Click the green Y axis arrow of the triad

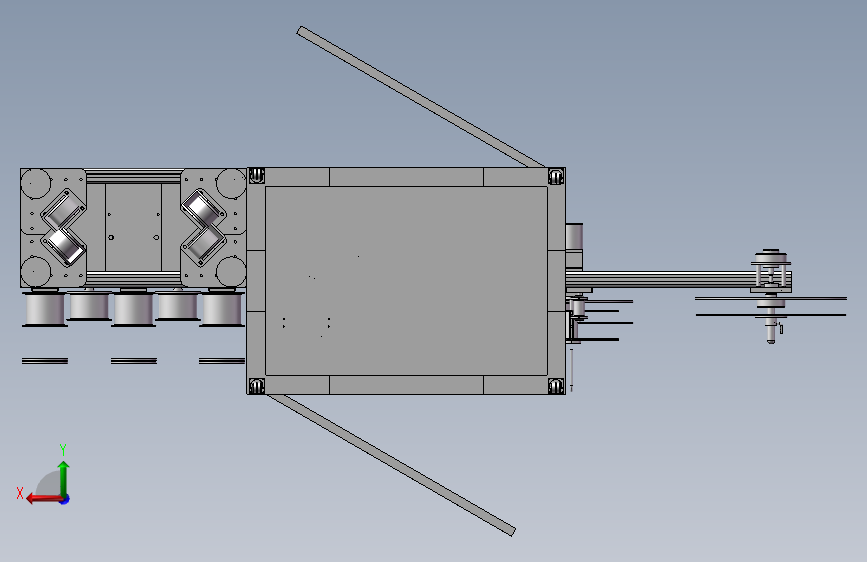tap(64, 477)
